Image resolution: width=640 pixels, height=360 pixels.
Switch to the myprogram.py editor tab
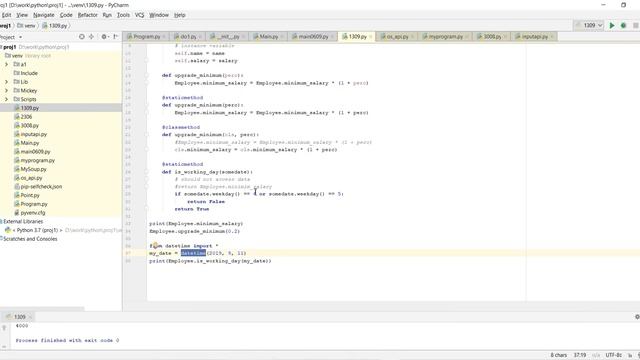[x=446, y=37]
